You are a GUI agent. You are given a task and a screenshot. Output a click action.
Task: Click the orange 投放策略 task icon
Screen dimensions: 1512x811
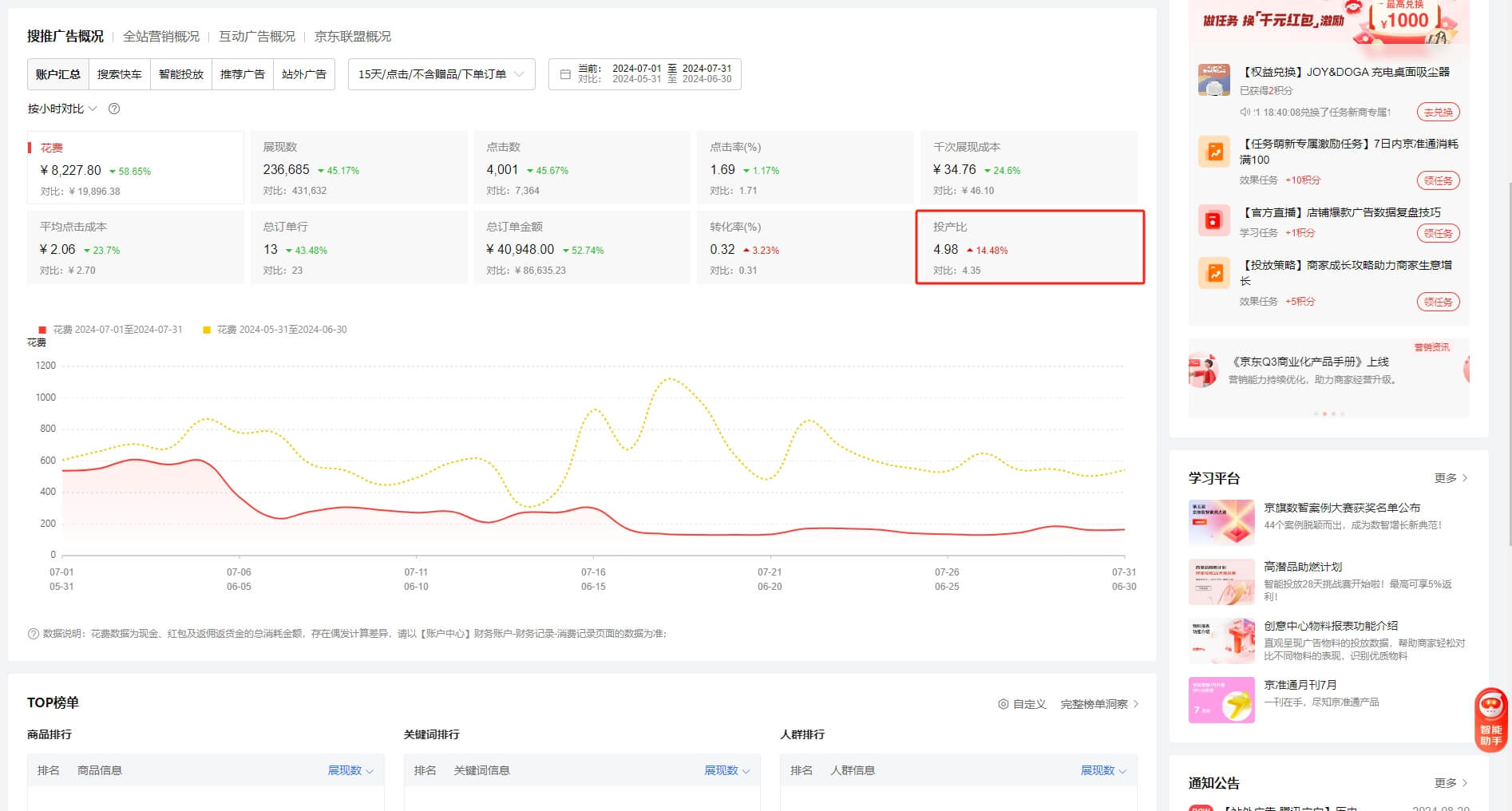pyautogui.click(x=1213, y=273)
